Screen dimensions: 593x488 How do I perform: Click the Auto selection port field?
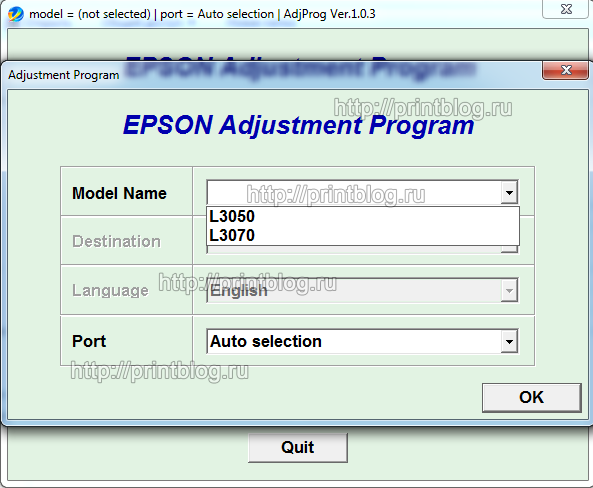point(354,342)
